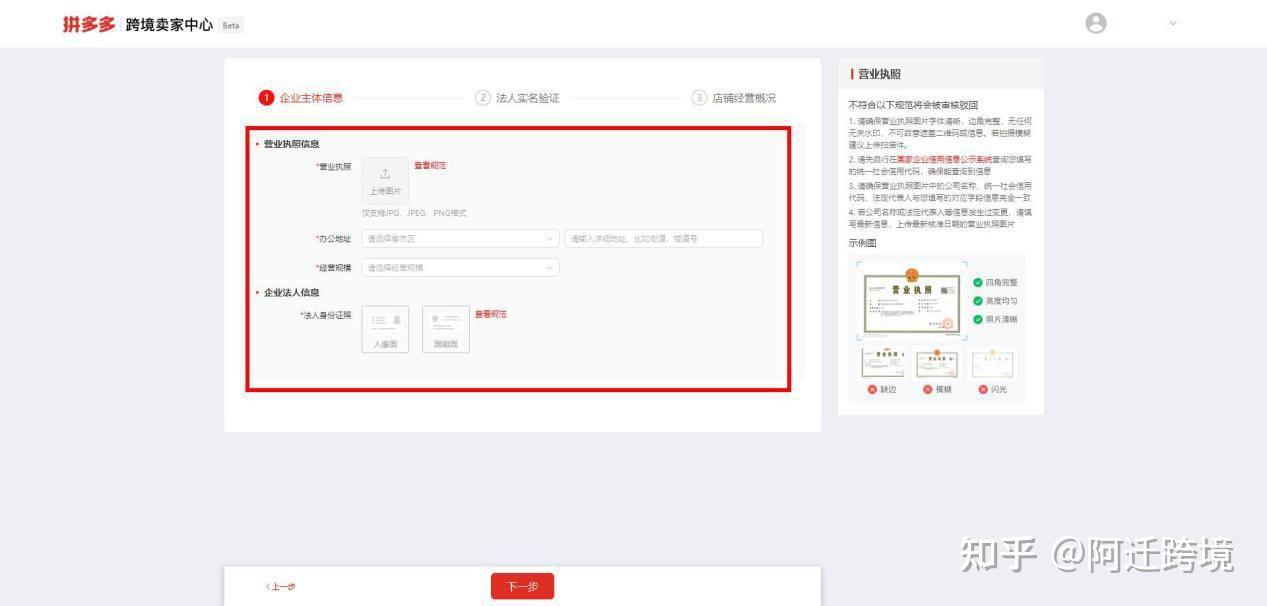Click the 示例图 label in the side panel

(x=862, y=243)
